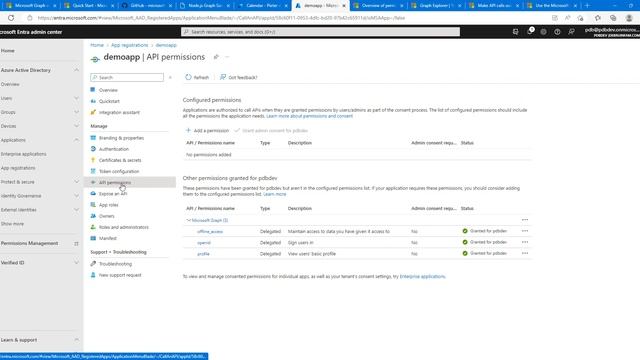640x360 pixels.
Task: Open ellipsis menu for profile row
Action: click(525, 253)
